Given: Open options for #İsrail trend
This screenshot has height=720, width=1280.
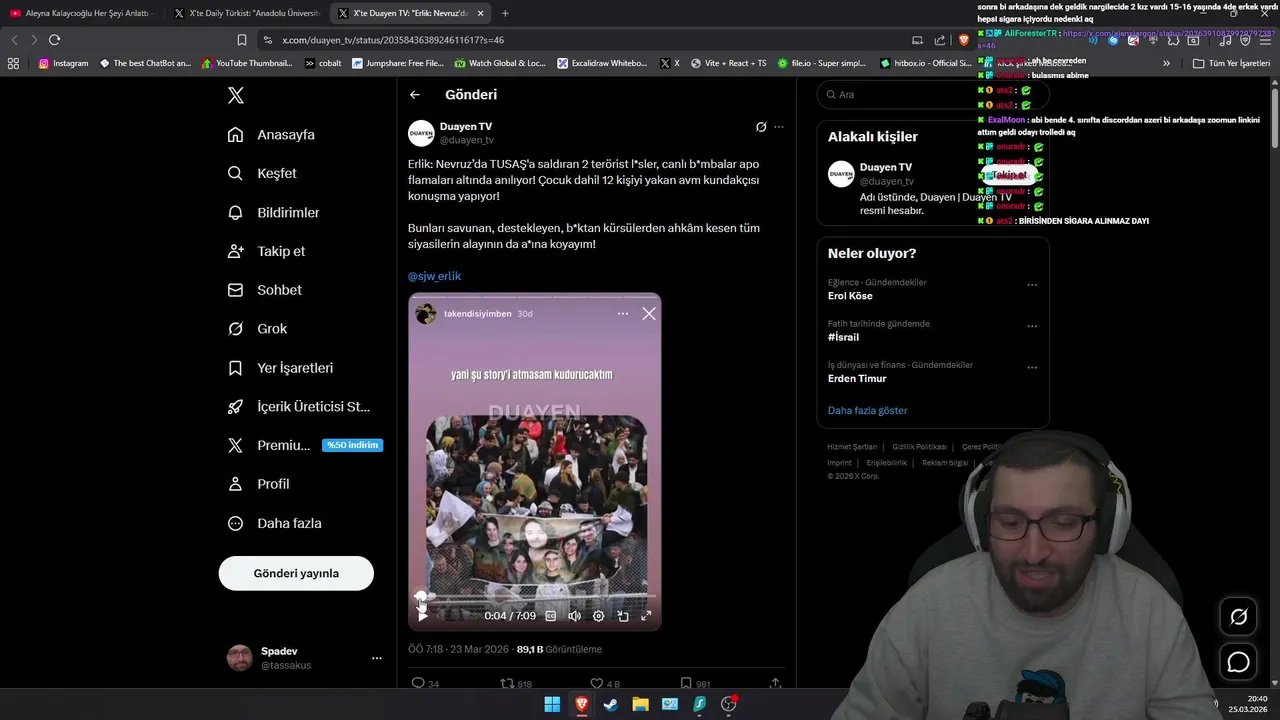Looking at the screenshot, I should click(1032, 326).
